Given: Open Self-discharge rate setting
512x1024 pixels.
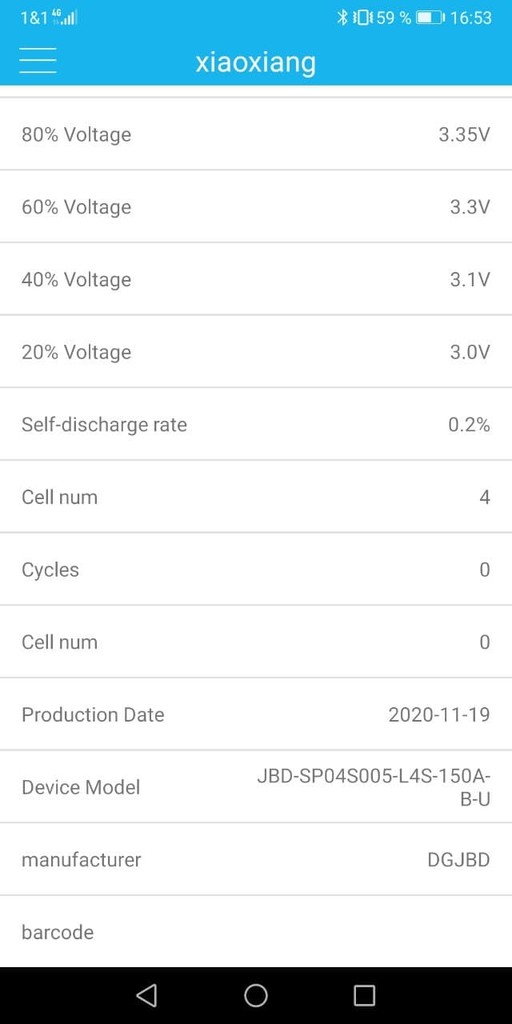Looking at the screenshot, I should [256, 424].
